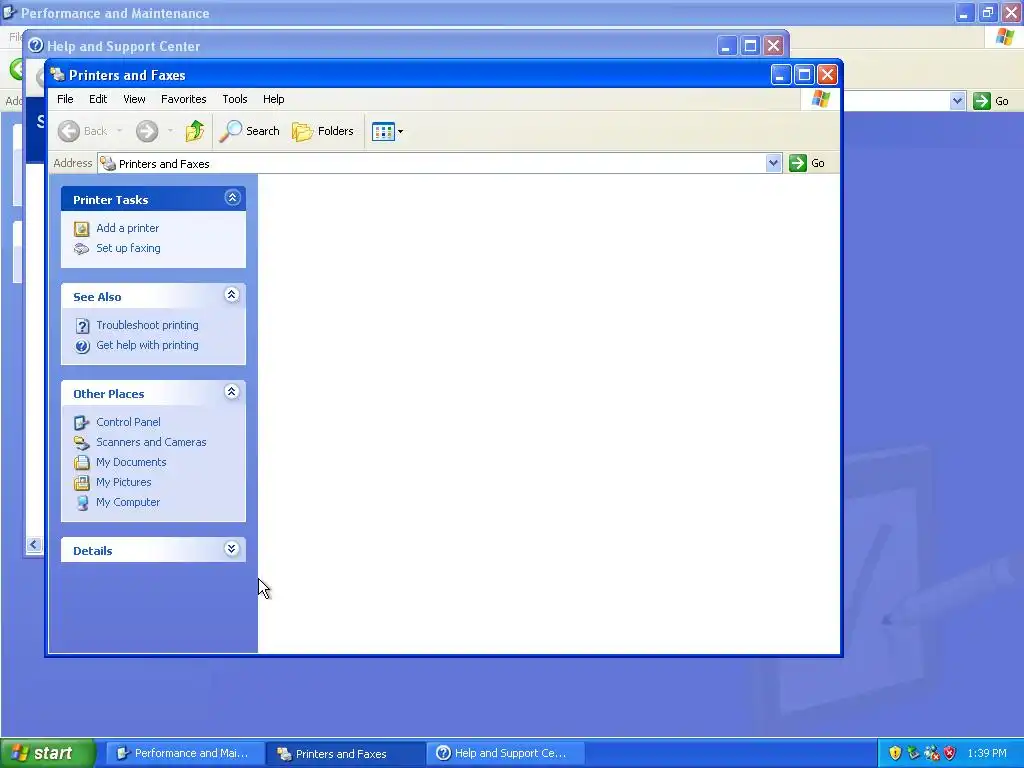Click the Start button
Image resolution: width=1024 pixels, height=768 pixels.
pos(48,753)
